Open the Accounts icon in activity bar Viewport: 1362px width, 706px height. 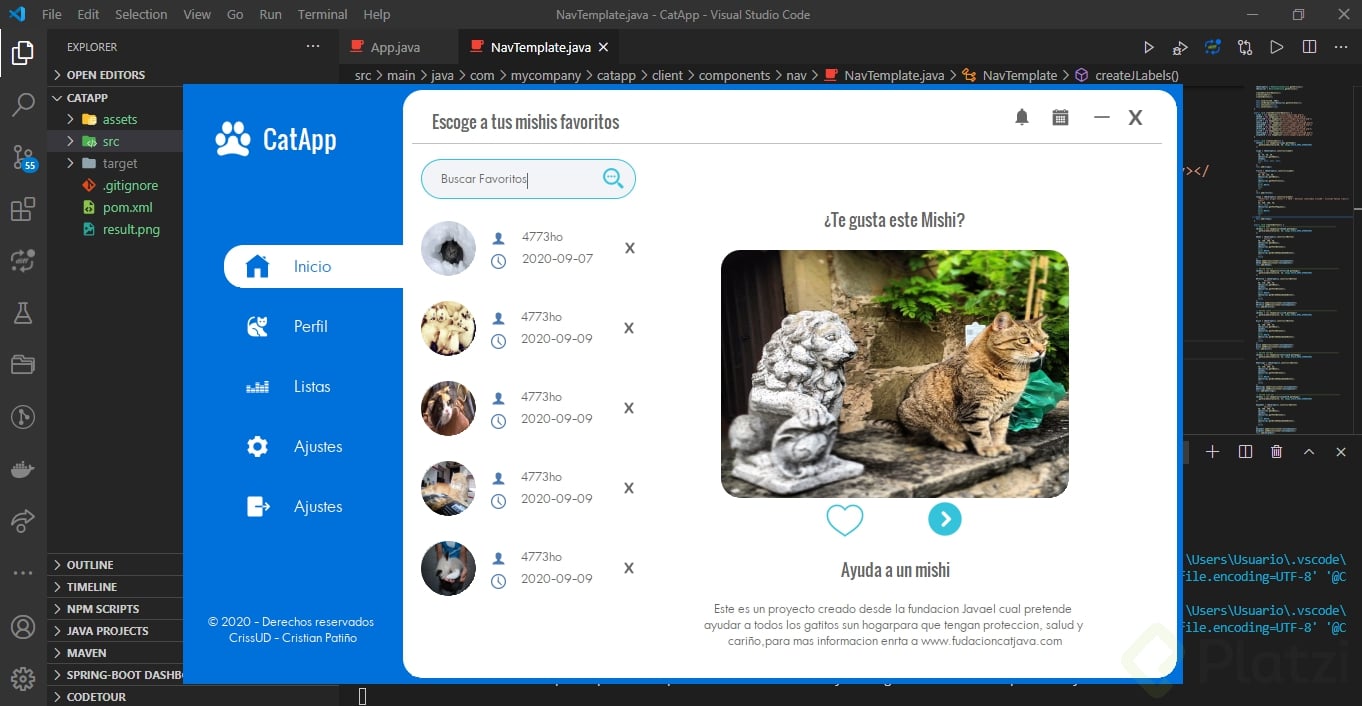[23, 628]
